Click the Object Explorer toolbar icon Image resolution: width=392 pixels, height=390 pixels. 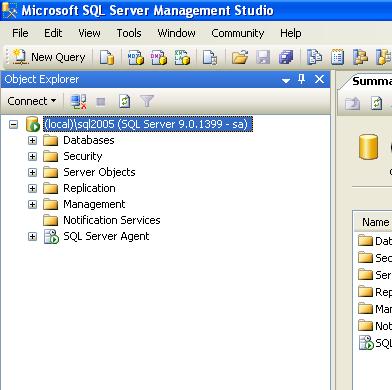(360, 57)
